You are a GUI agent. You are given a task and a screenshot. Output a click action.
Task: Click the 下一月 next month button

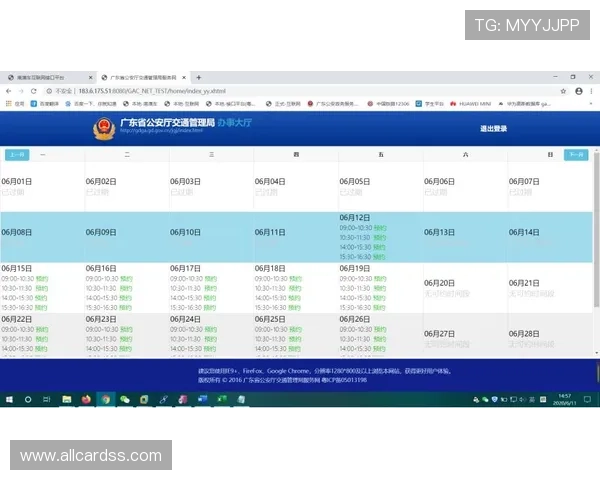[x=576, y=155]
